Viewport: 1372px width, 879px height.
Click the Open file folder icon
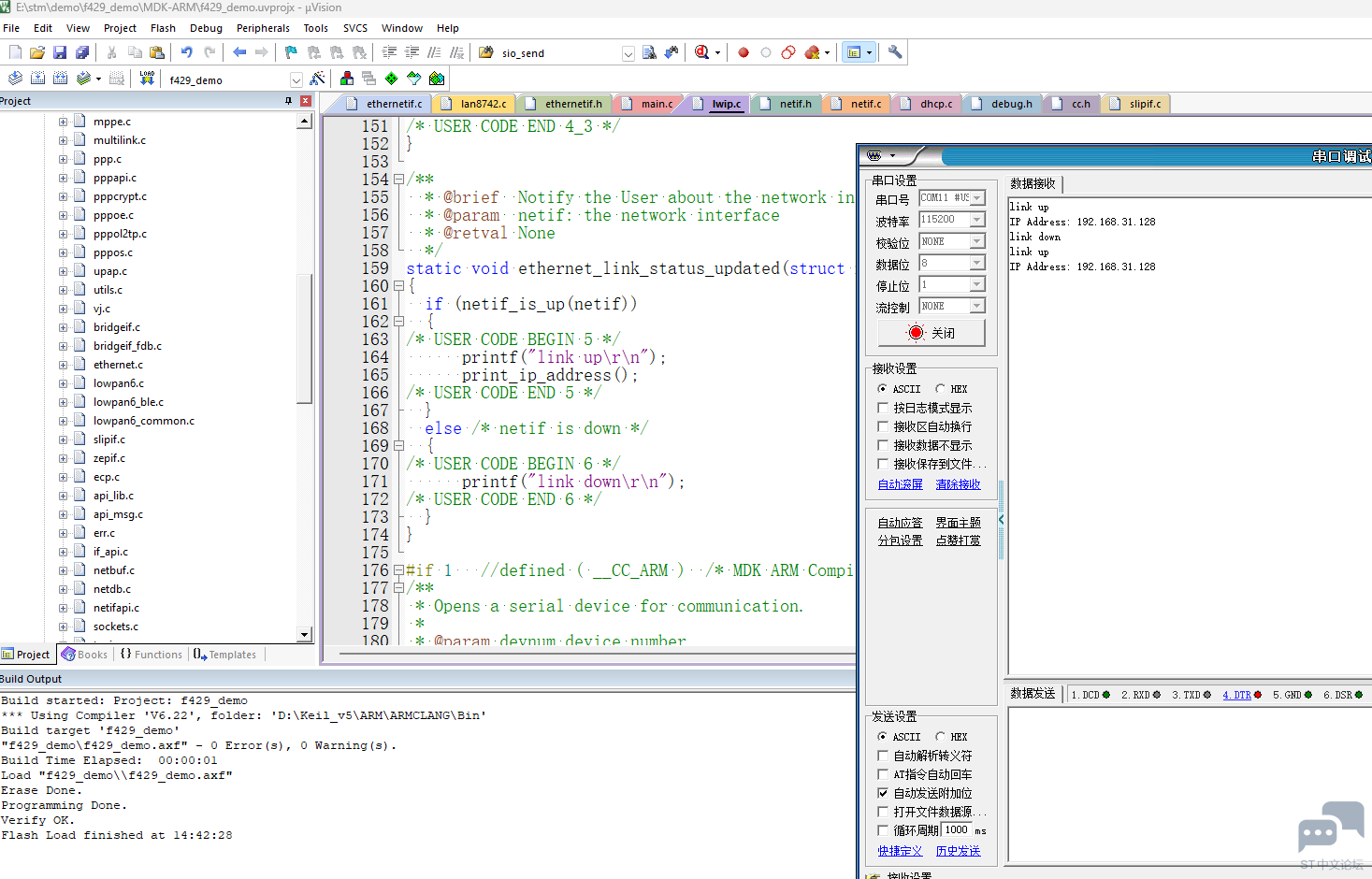pos(37,52)
